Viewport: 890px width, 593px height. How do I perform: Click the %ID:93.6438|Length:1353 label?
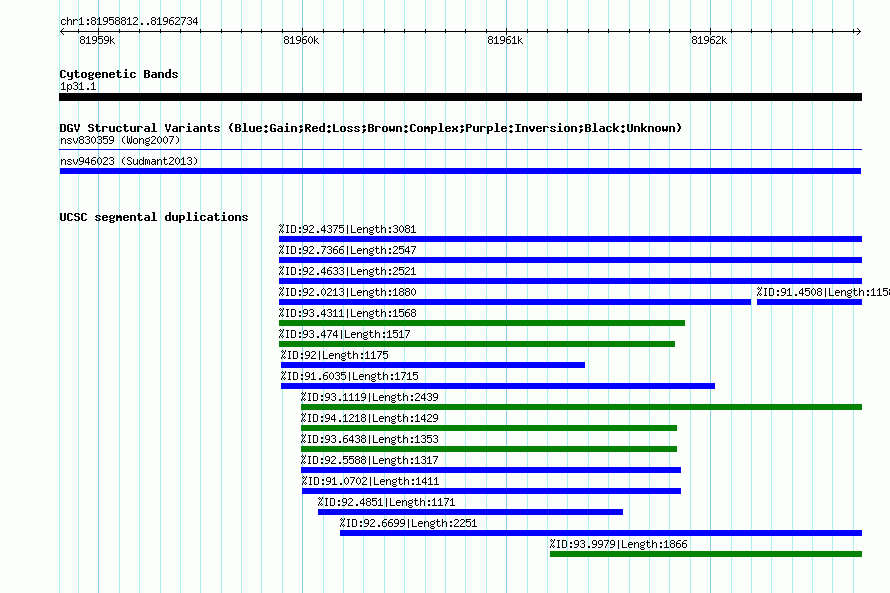point(370,439)
